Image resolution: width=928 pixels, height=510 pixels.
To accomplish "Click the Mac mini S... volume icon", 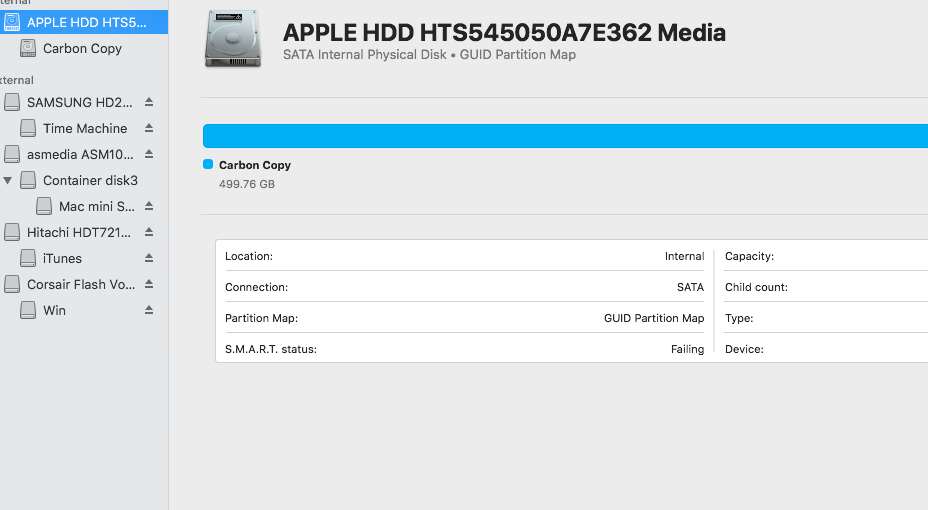I will click(x=44, y=206).
